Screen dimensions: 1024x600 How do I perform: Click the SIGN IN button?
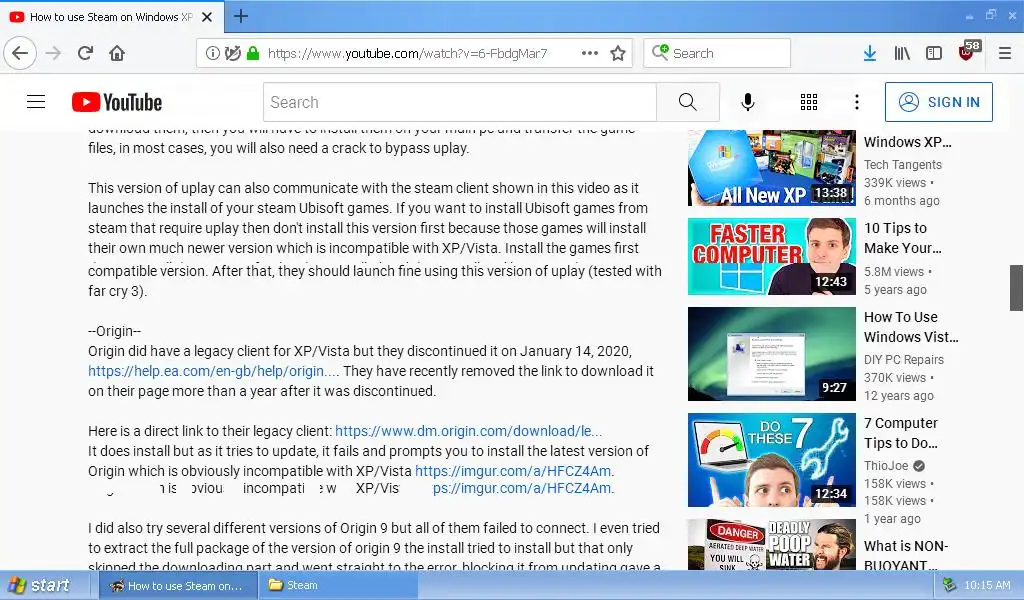[x=938, y=102]
